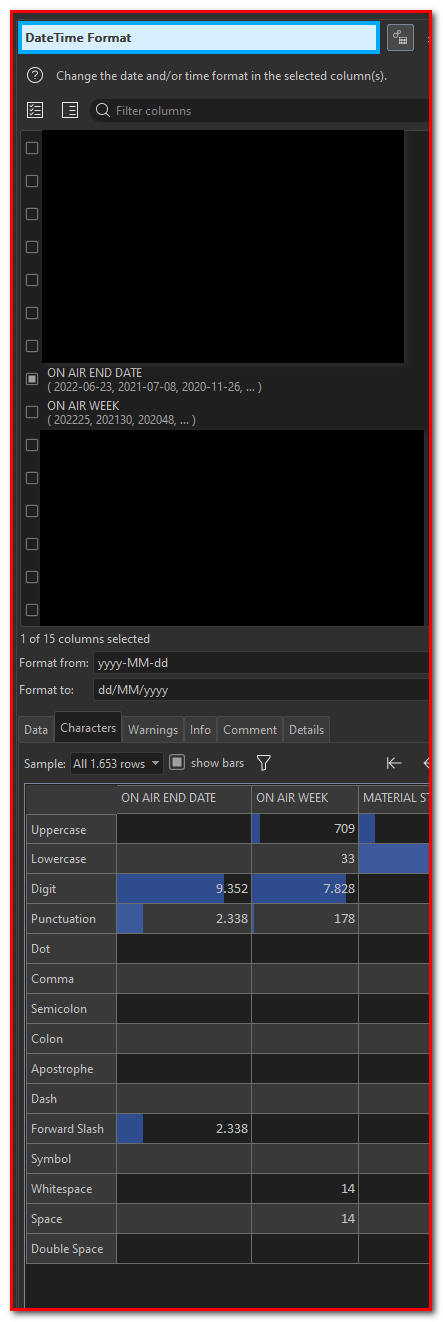The height and width of the screenshot is (1322, 443).
Task: Click the help question mark icon
Action: pos(35,75)
